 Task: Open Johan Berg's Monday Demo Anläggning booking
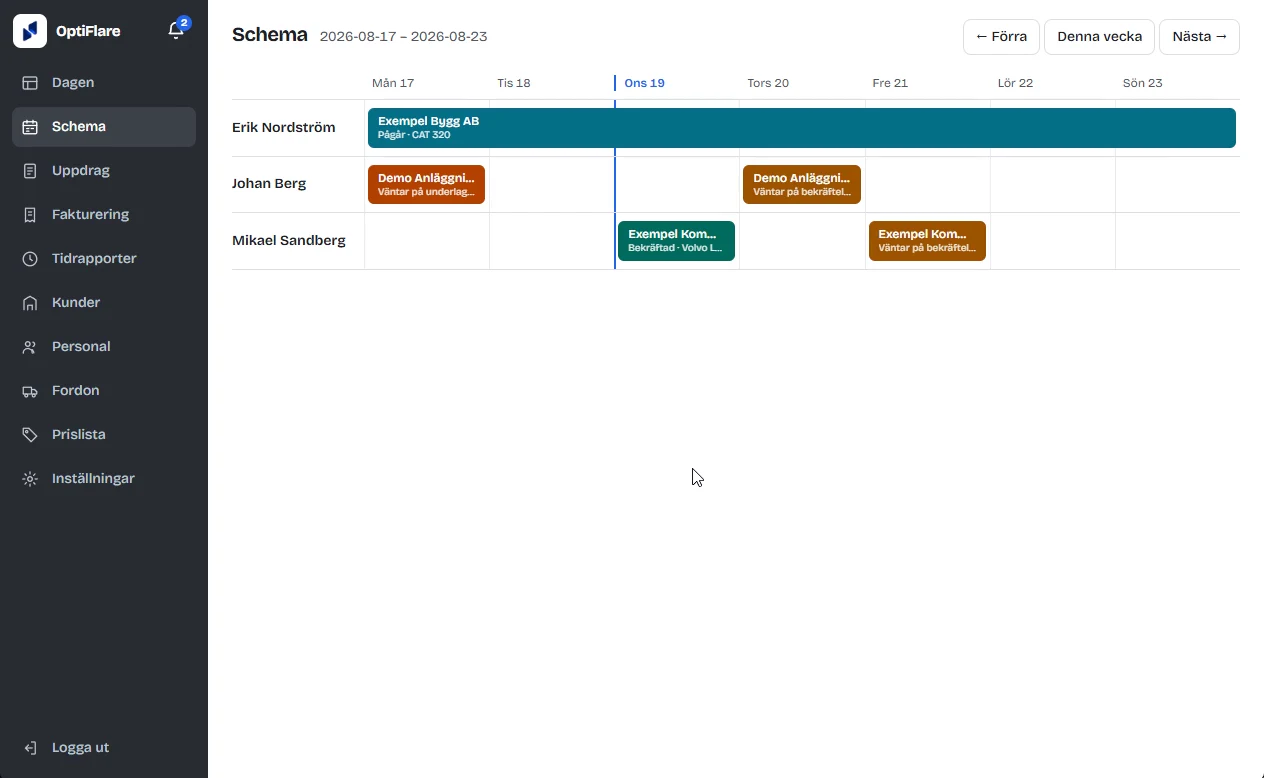tap(426, 185)
